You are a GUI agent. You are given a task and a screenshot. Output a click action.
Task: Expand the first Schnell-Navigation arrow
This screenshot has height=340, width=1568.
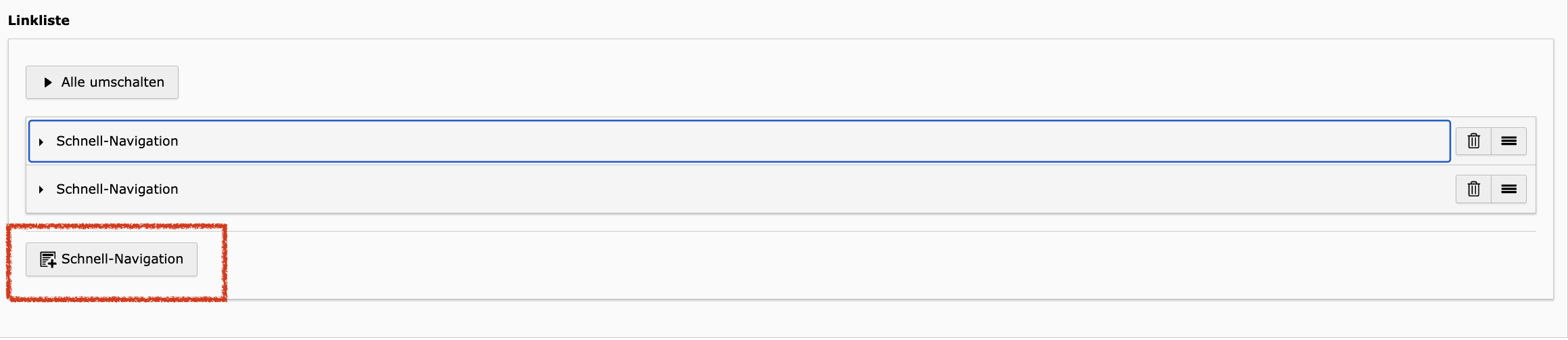click(41, 142)
